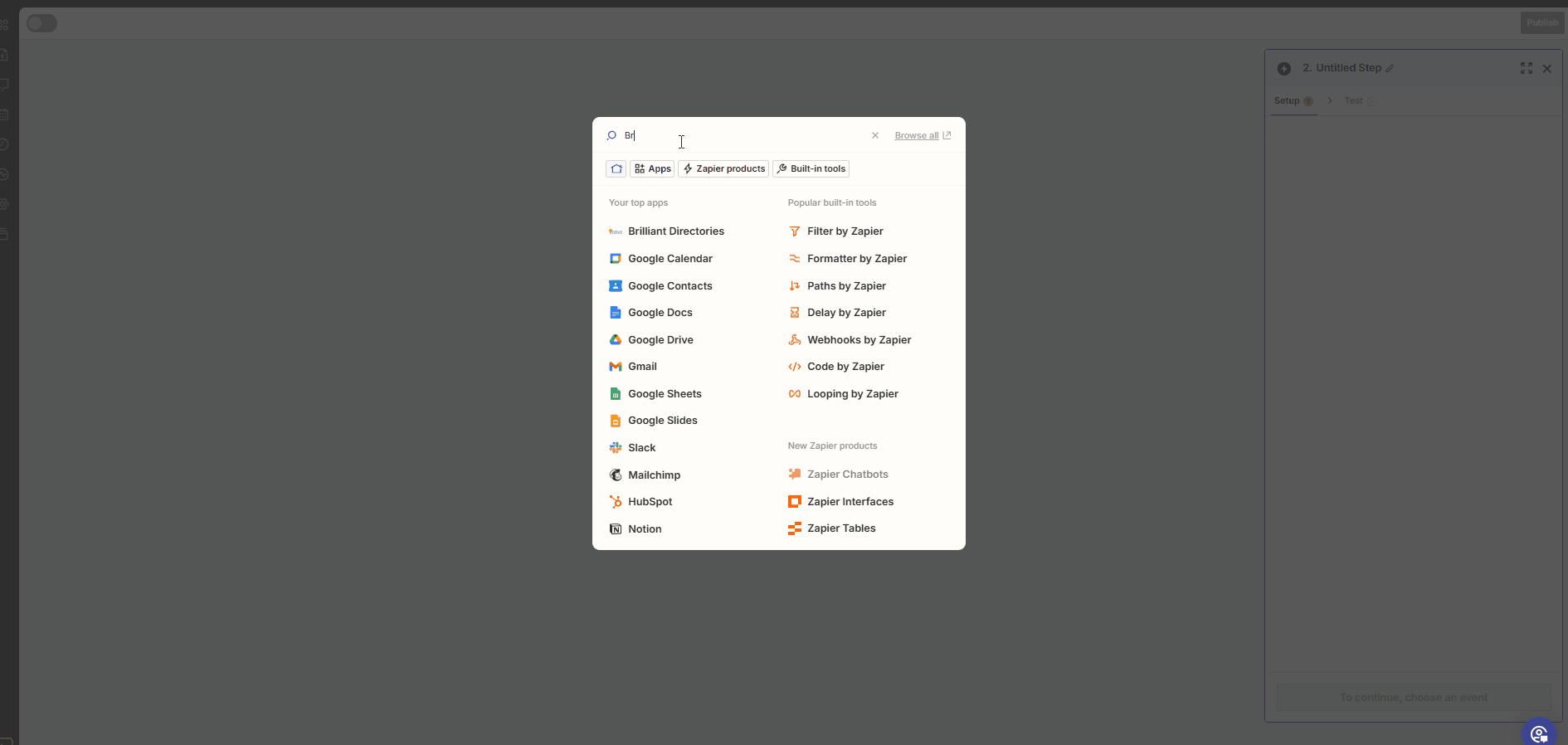Switch to Zapier products filter
Screen dimensions: 1568x745
point(723,168)
